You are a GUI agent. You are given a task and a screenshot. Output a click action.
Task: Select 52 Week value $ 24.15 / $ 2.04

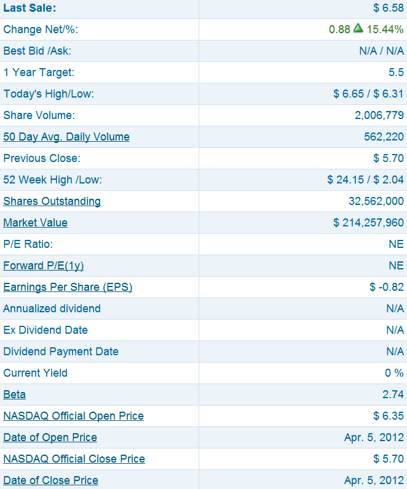point(365,180)
